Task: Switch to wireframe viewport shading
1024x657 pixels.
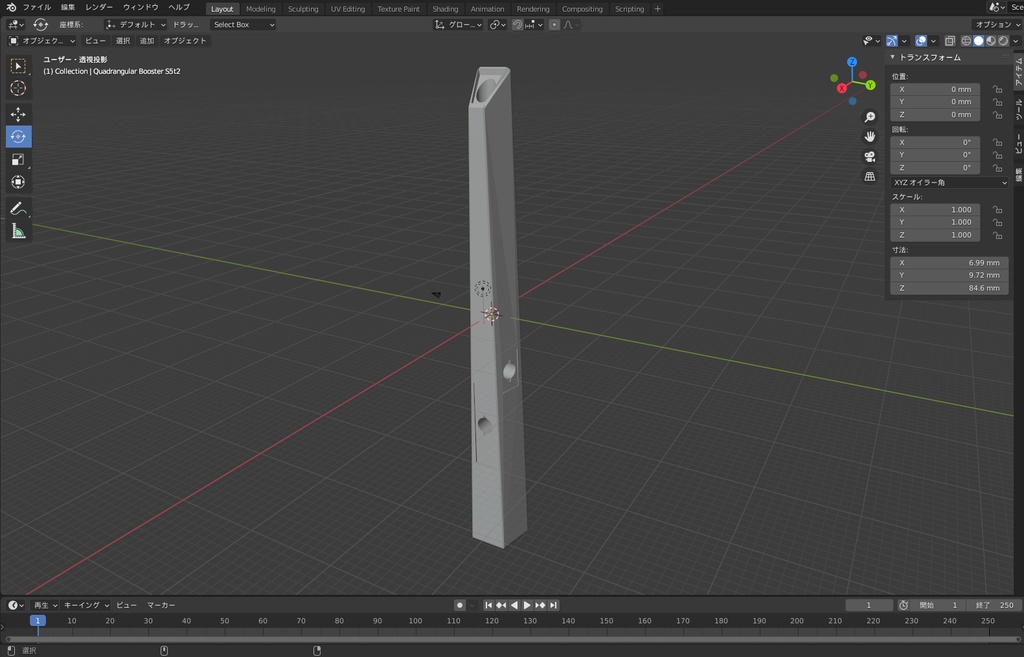Action: pyautogui.click(x=966, y=40)
